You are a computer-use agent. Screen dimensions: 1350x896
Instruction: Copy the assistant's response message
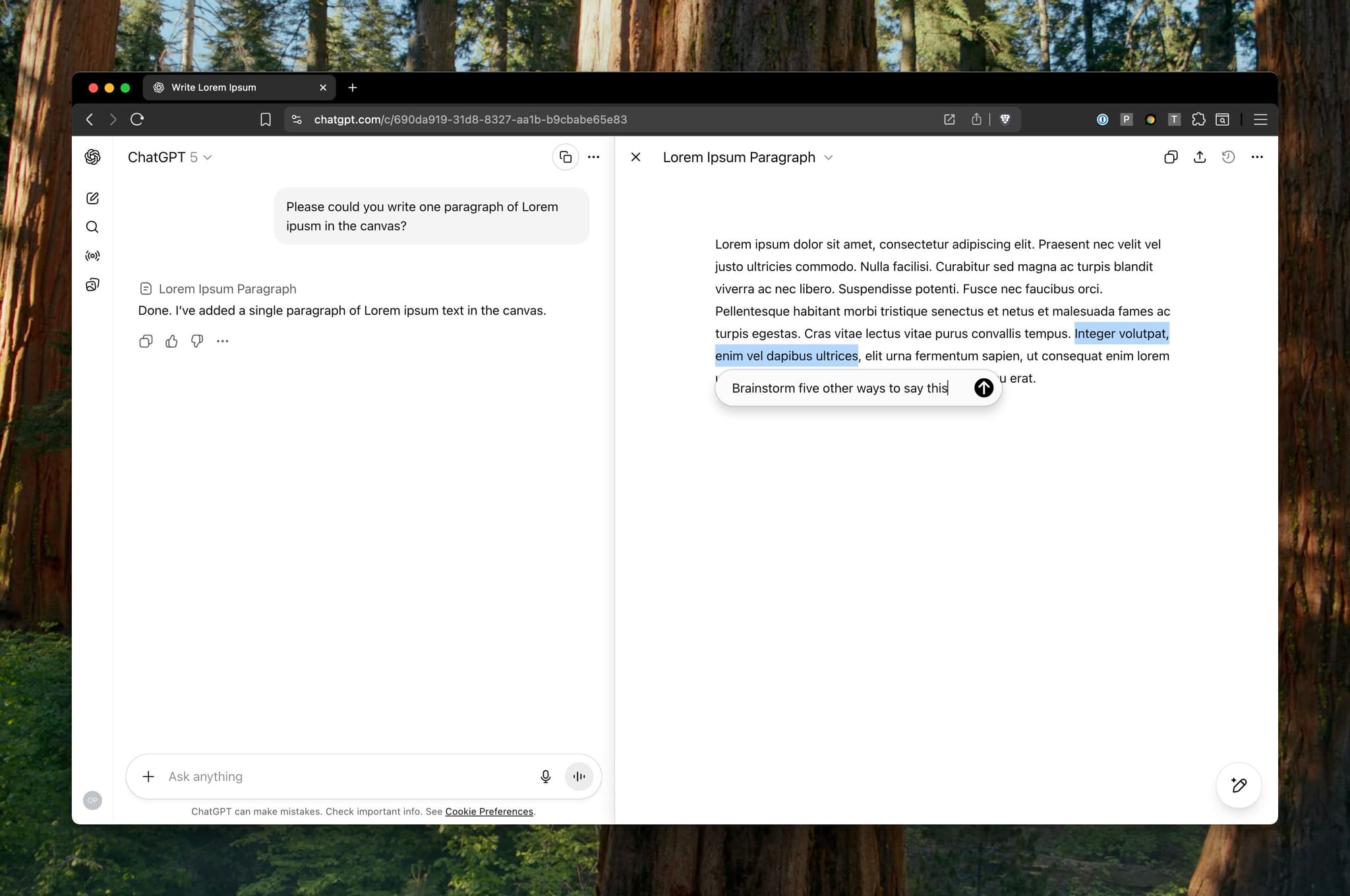[x=146, y=341]
